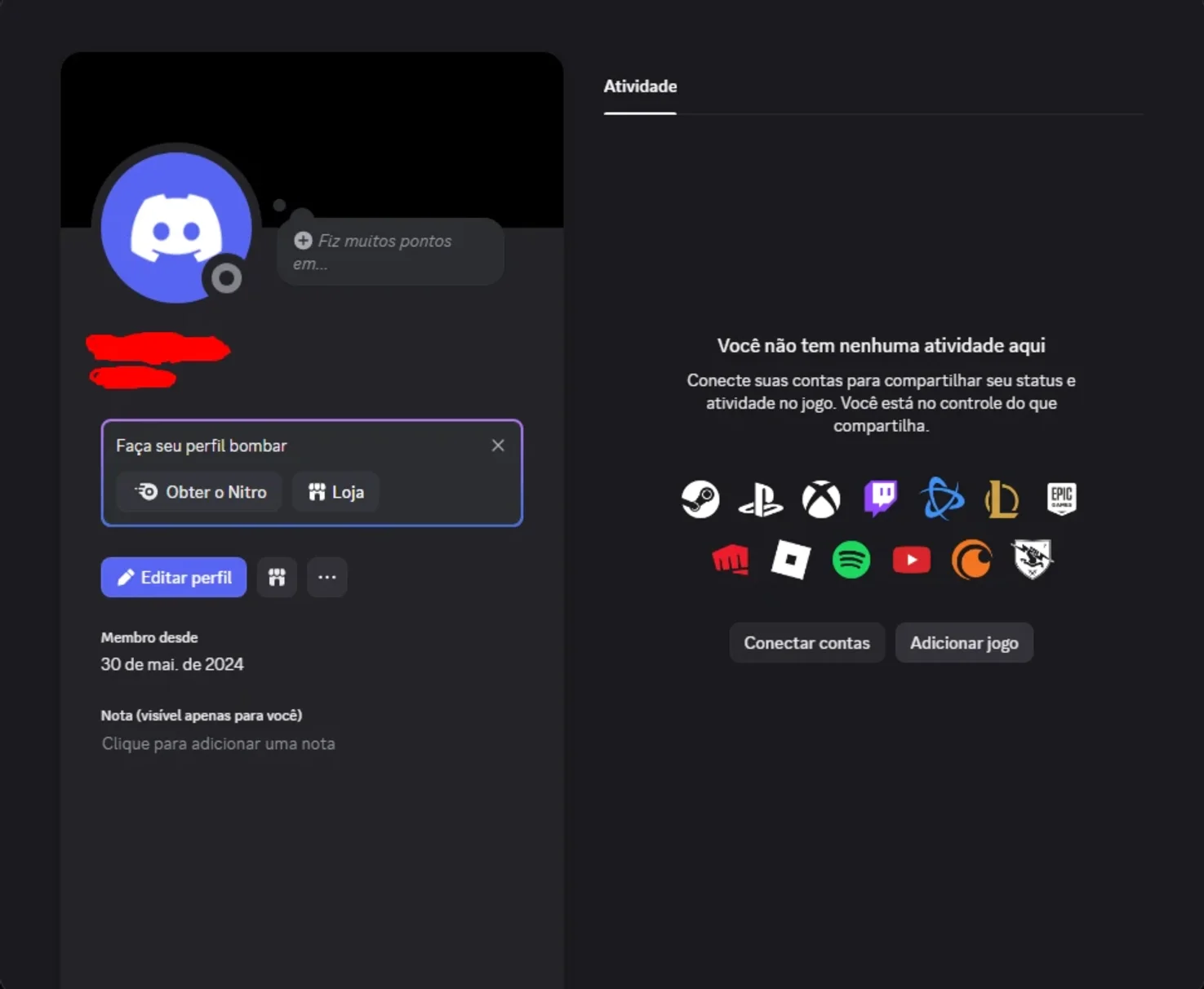Select the League of Legends icon
The width and height of the screenshot is (1204, 989).
tap(1002, 499)
